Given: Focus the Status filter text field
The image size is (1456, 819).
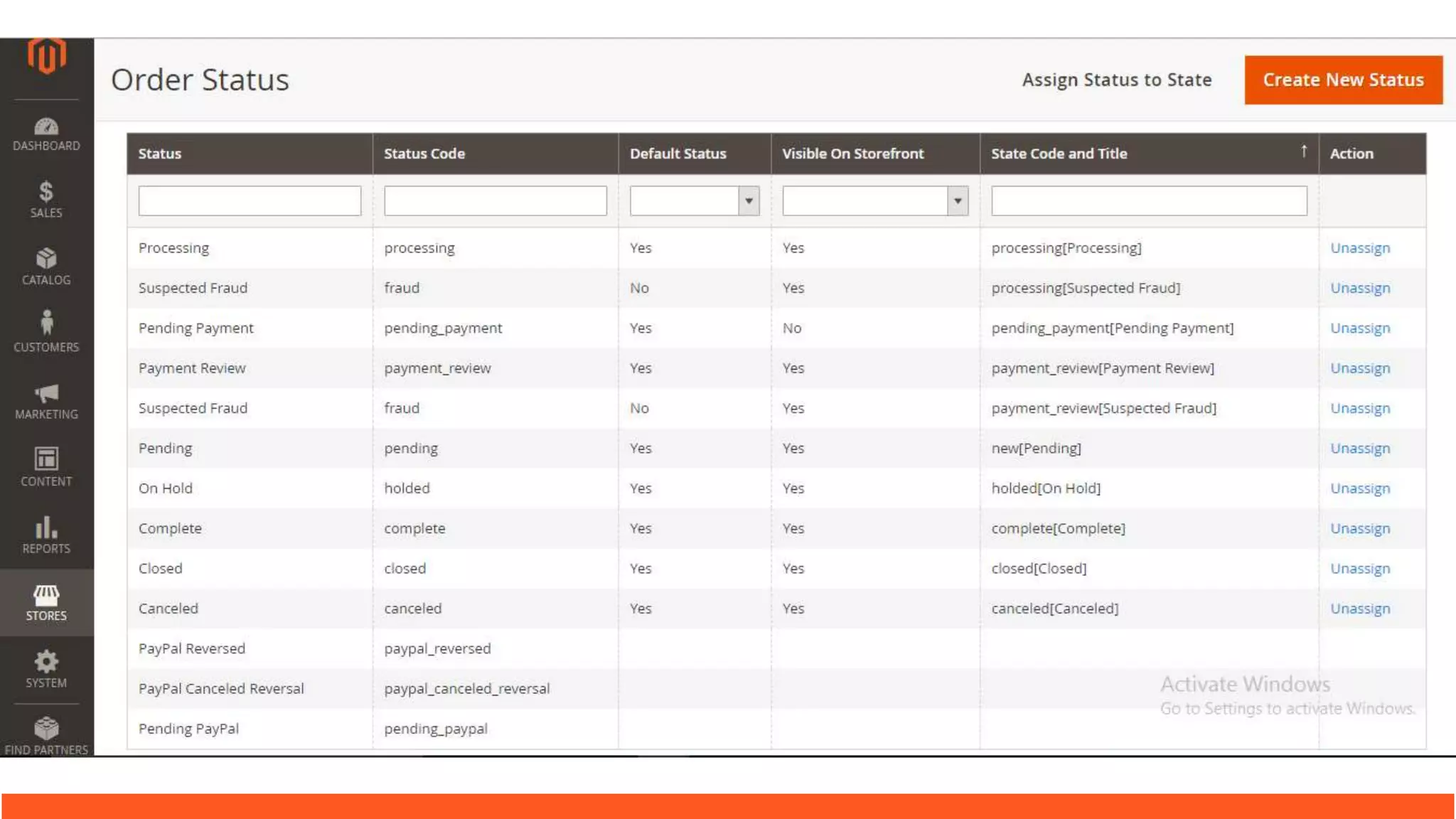Looking at the screenshot, I should (250, 201).
